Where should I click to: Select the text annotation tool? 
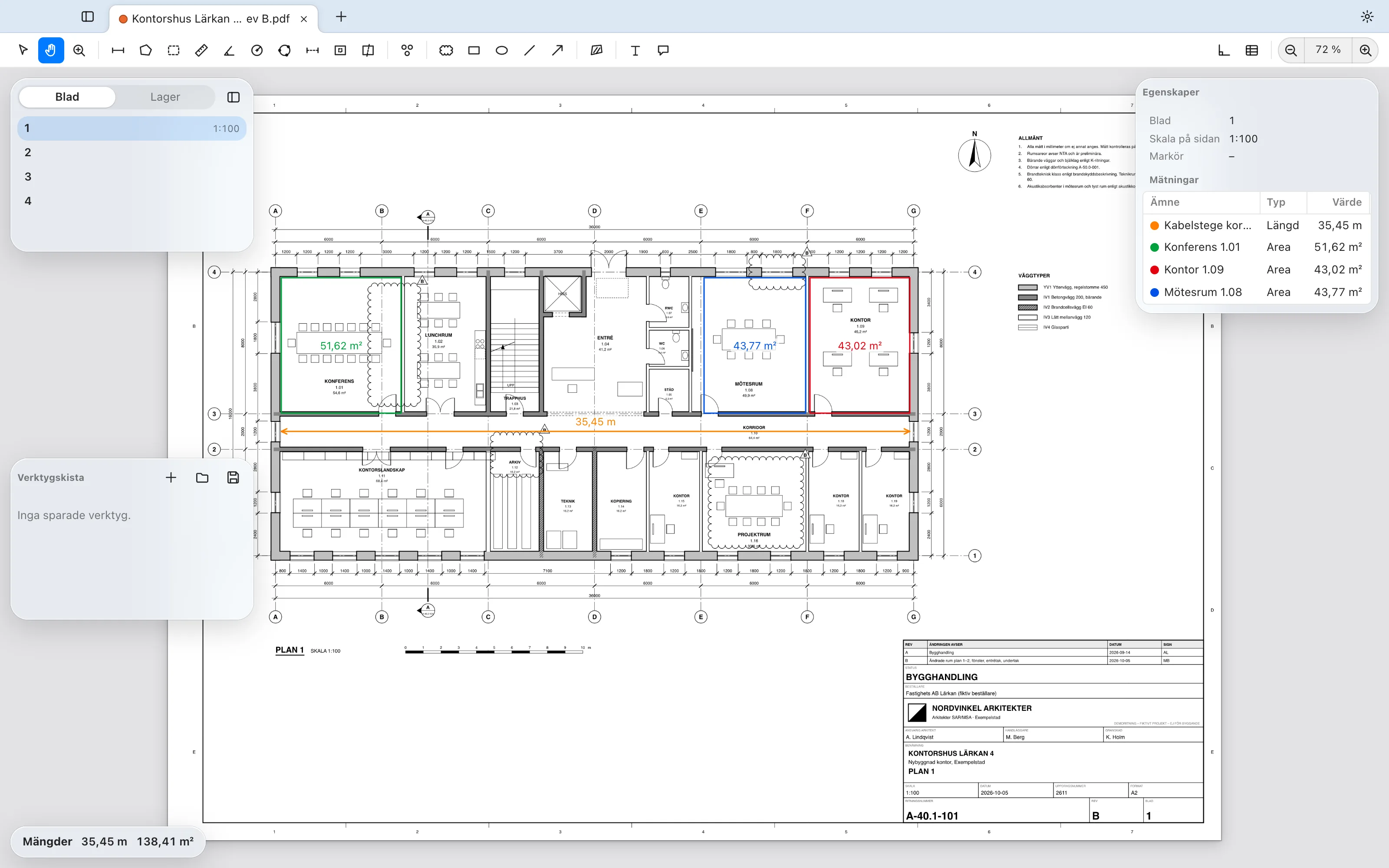pos(635,50)
